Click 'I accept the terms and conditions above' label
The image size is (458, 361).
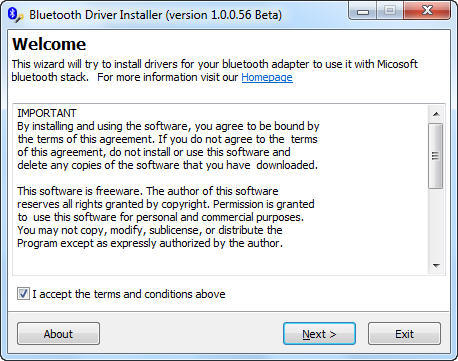(x=129, y=294)
